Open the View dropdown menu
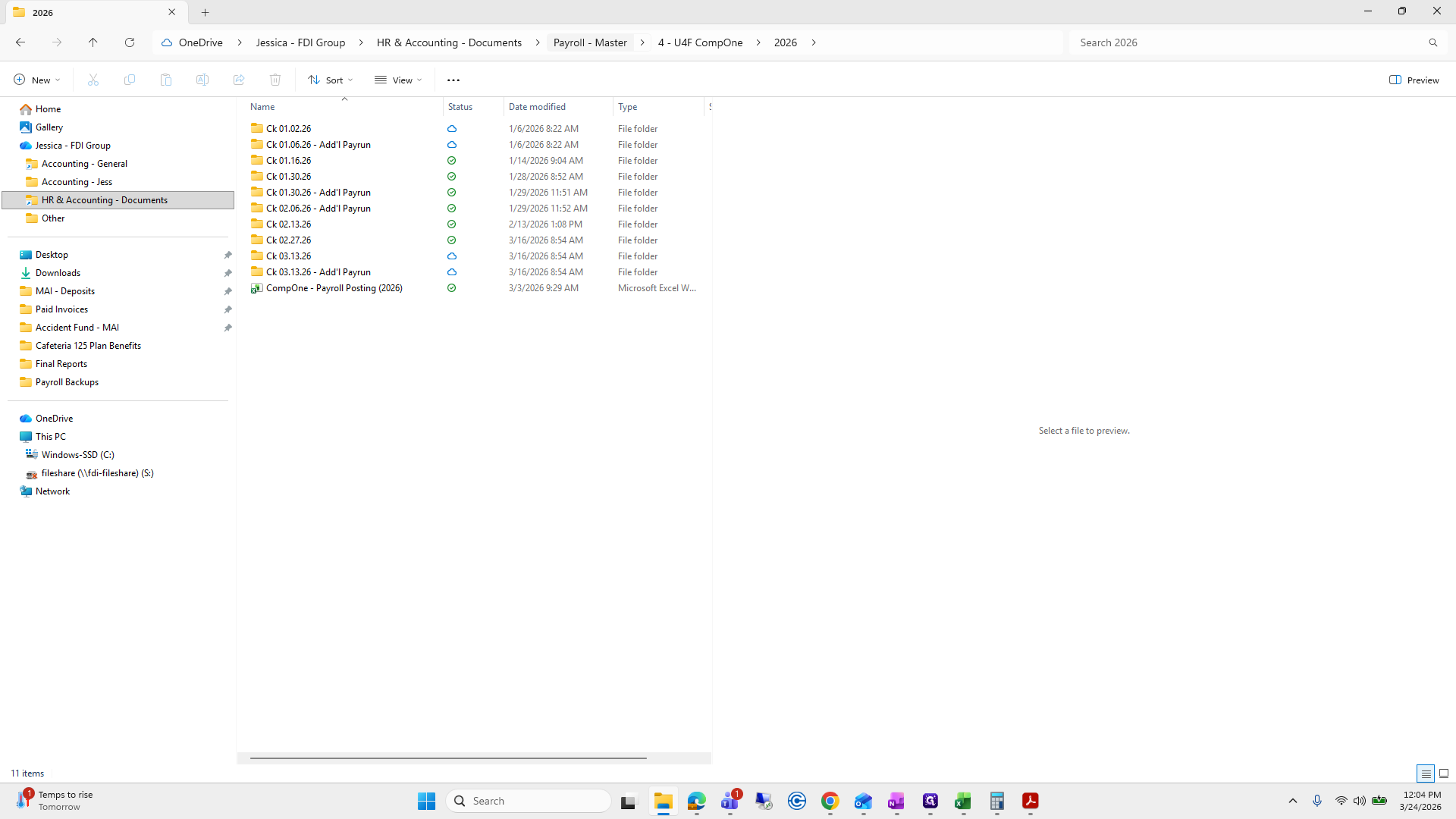 click(398, 80)
